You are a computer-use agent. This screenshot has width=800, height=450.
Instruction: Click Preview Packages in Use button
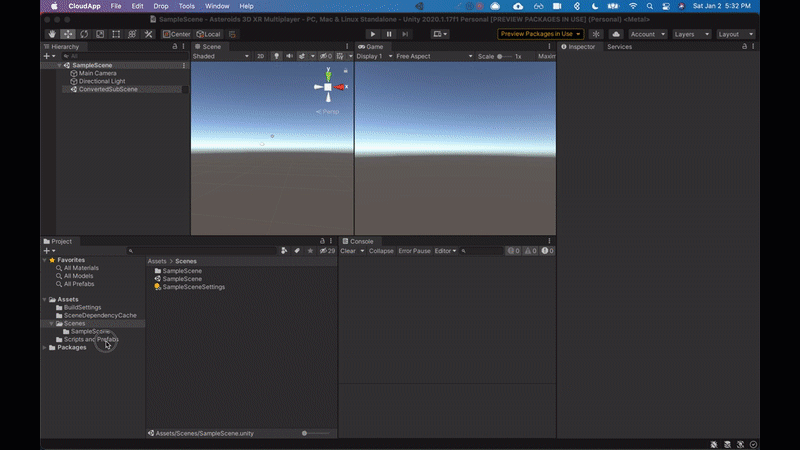(x=540, y=34)
